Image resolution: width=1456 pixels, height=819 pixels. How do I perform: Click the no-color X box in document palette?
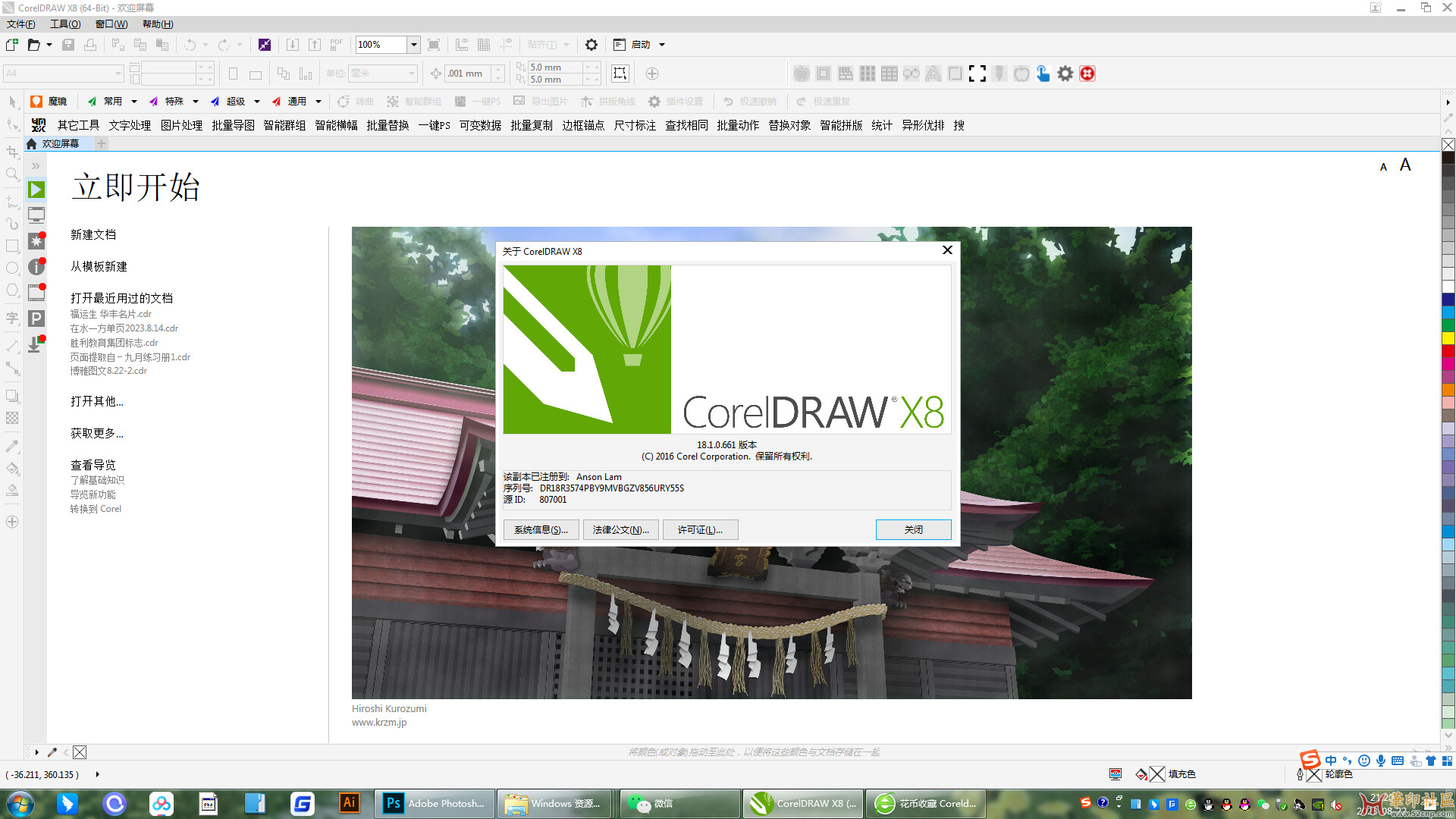pyautogui.click(x=80, y=752)
